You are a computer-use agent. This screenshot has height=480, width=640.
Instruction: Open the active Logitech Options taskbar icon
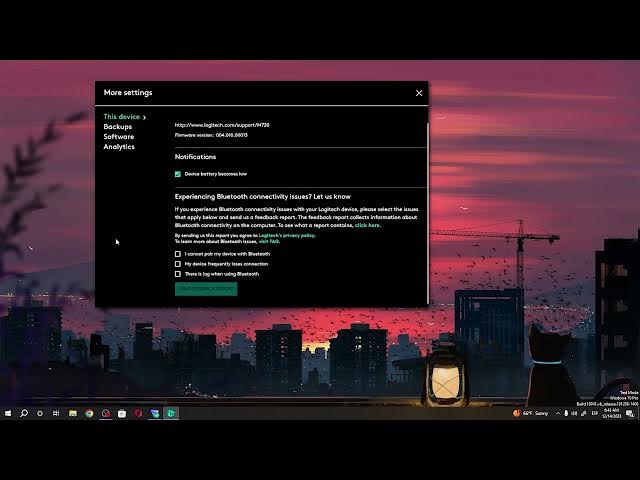[171, 413]
